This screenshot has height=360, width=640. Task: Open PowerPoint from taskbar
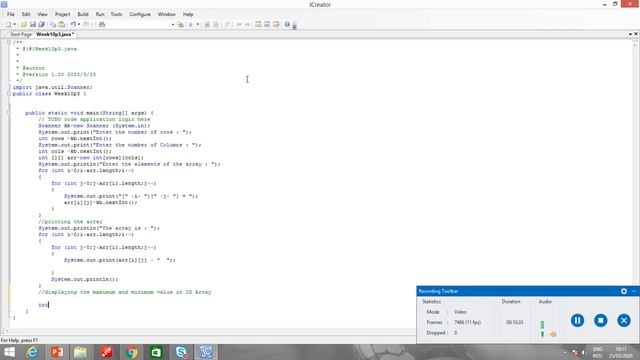pyautogui.click(x=57, y=352)
